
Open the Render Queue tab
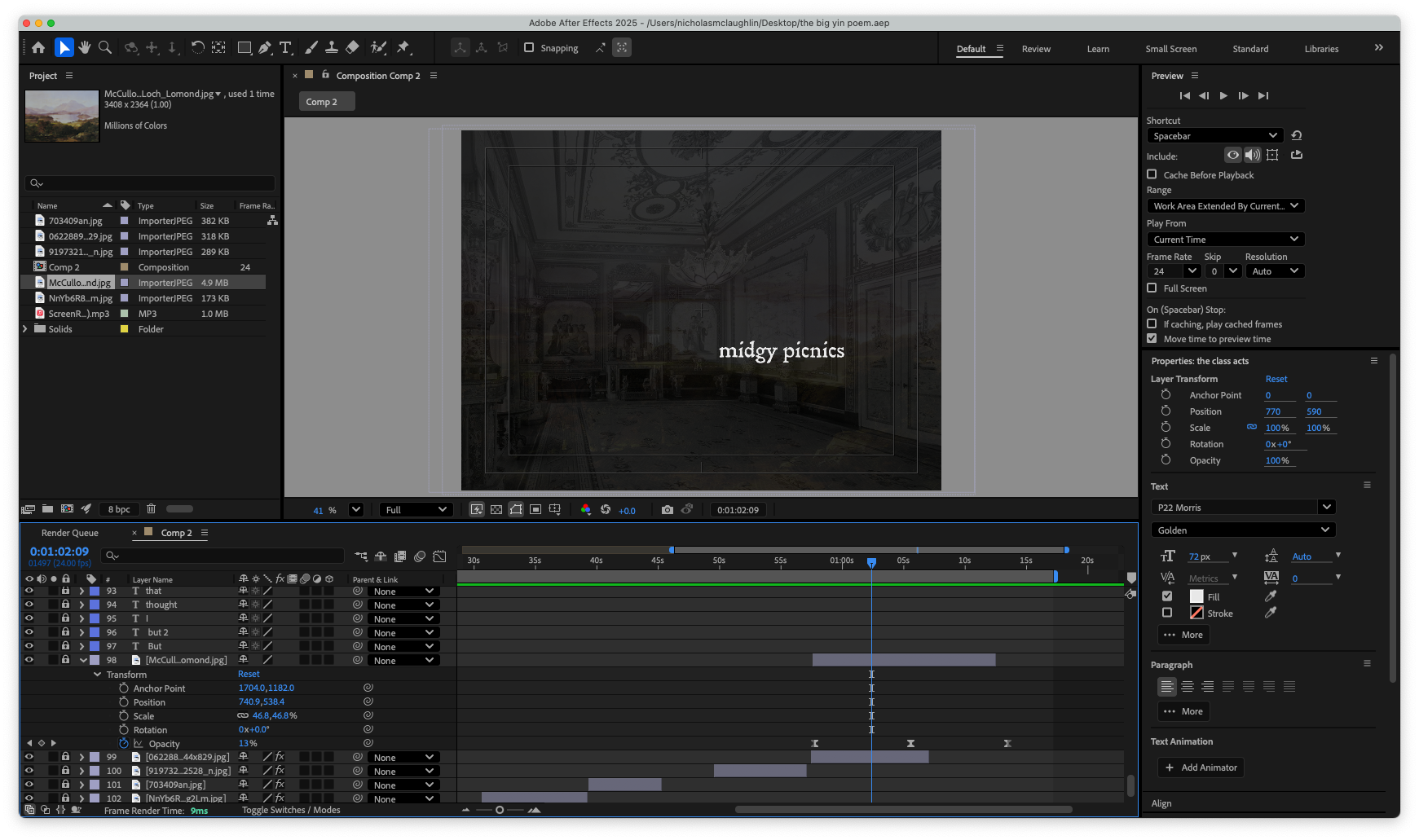(x=70, y=533)
